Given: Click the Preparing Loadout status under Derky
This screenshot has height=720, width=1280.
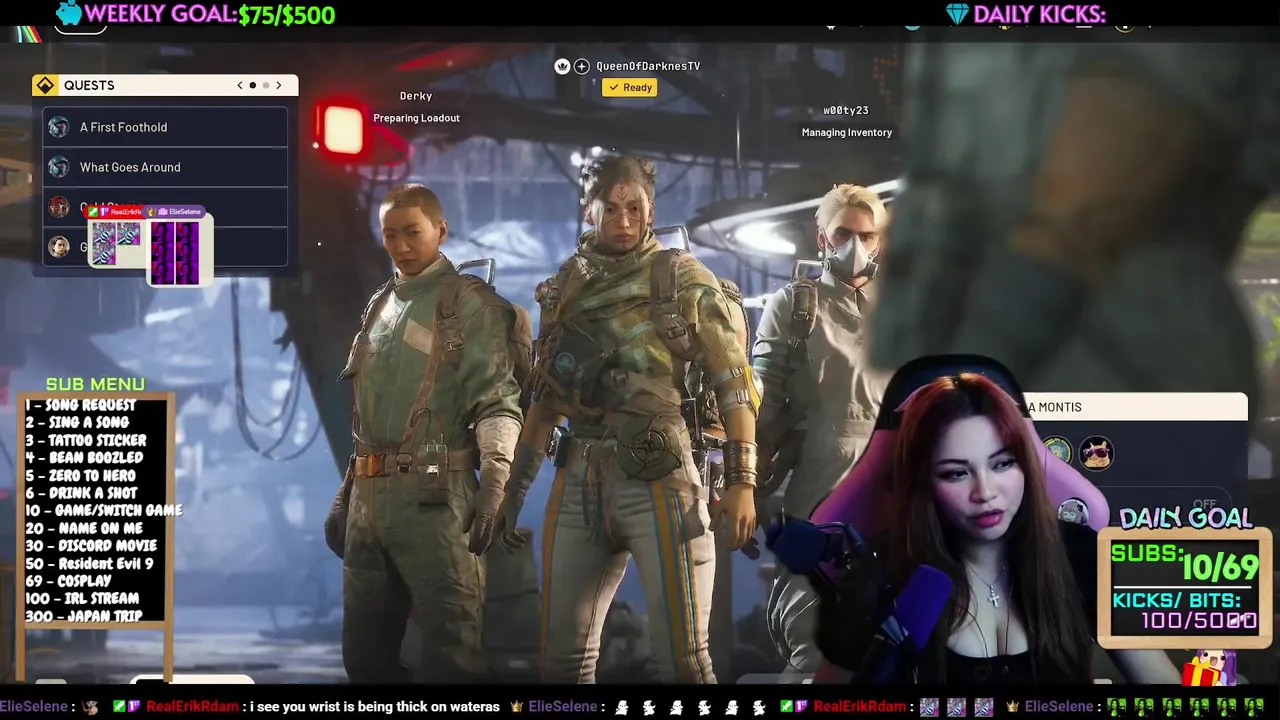Looking at the screenshot, I should pos(416,118).
